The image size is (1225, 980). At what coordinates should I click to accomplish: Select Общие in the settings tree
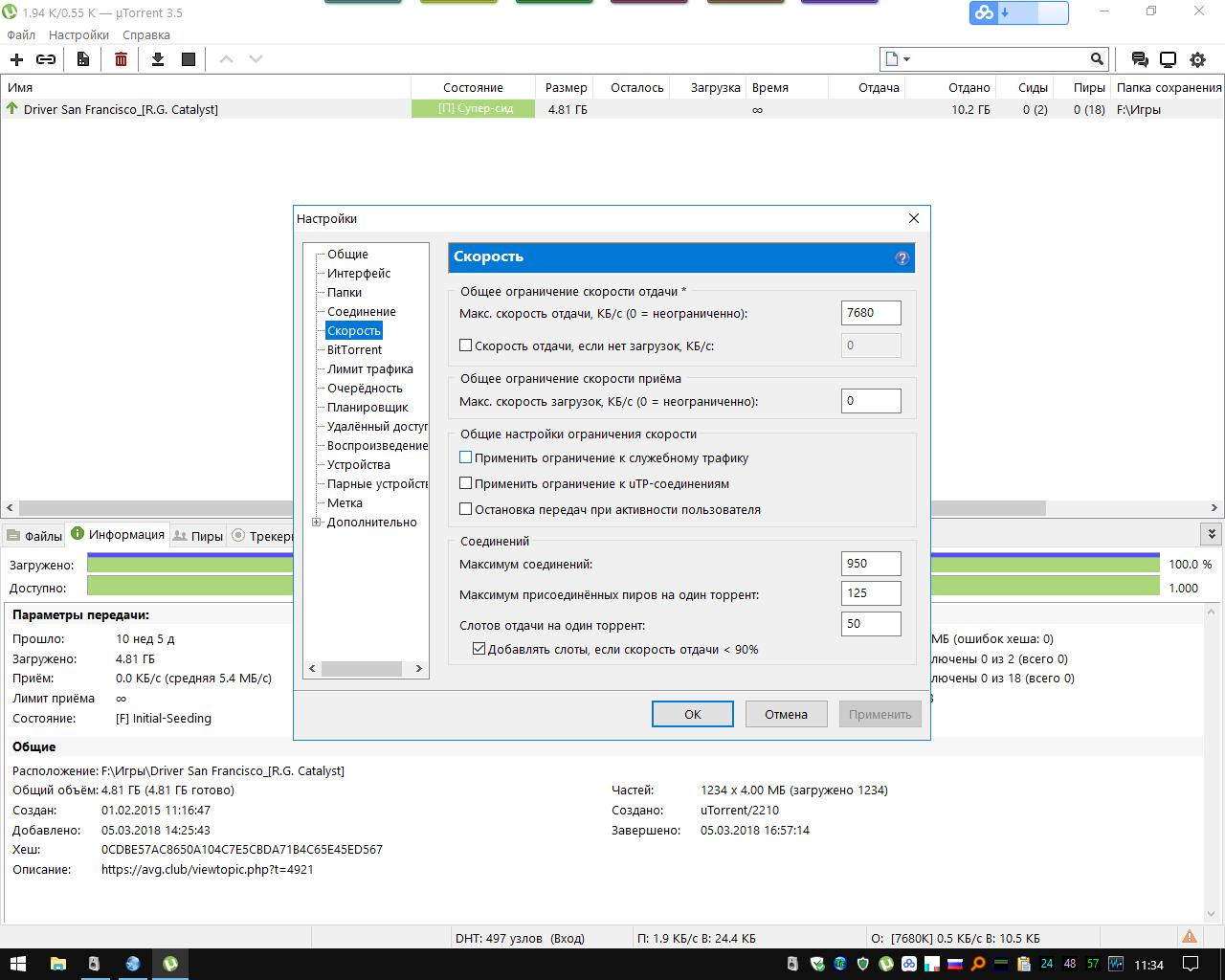(347, 254)
